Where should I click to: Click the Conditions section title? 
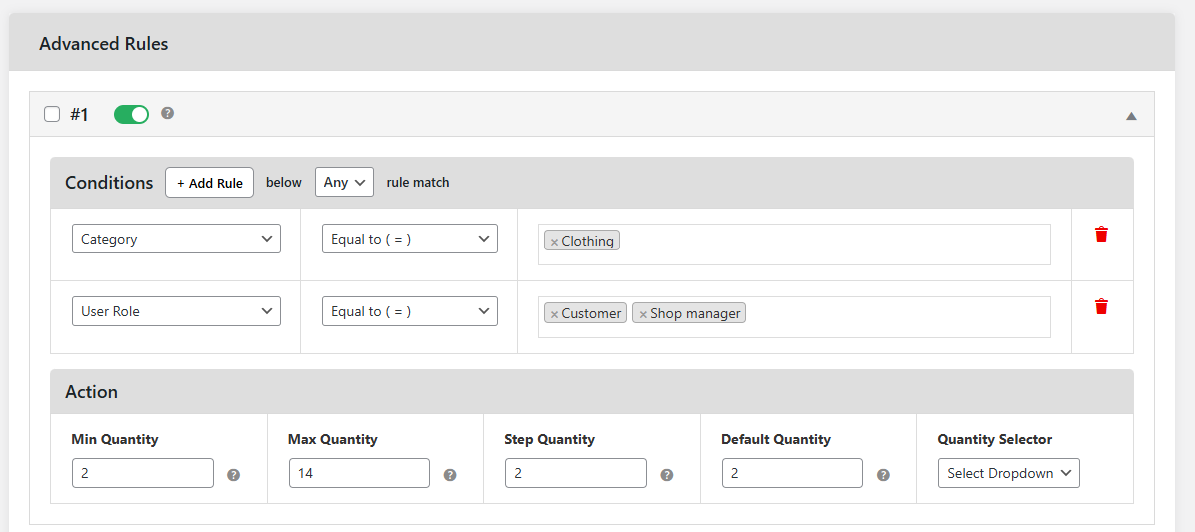109,183
